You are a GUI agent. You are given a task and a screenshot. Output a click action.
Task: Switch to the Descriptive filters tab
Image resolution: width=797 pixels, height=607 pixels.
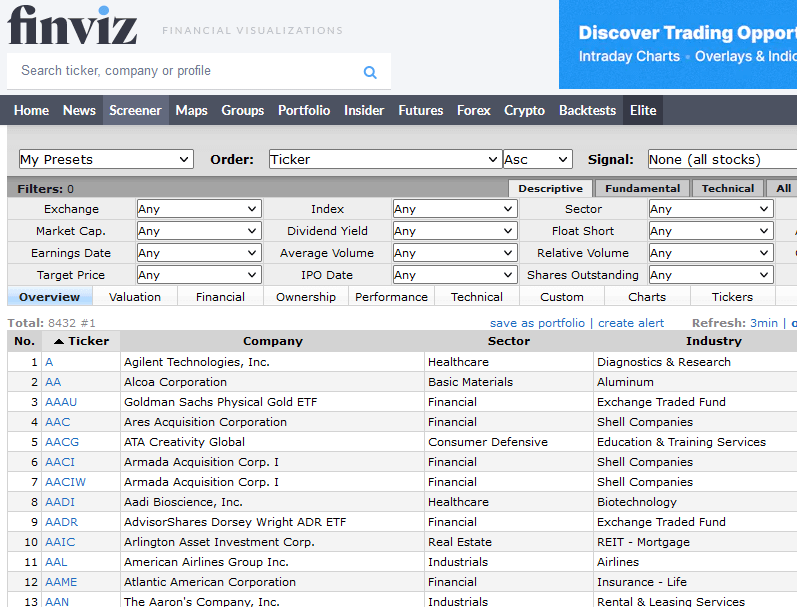[x=550, y=189]
